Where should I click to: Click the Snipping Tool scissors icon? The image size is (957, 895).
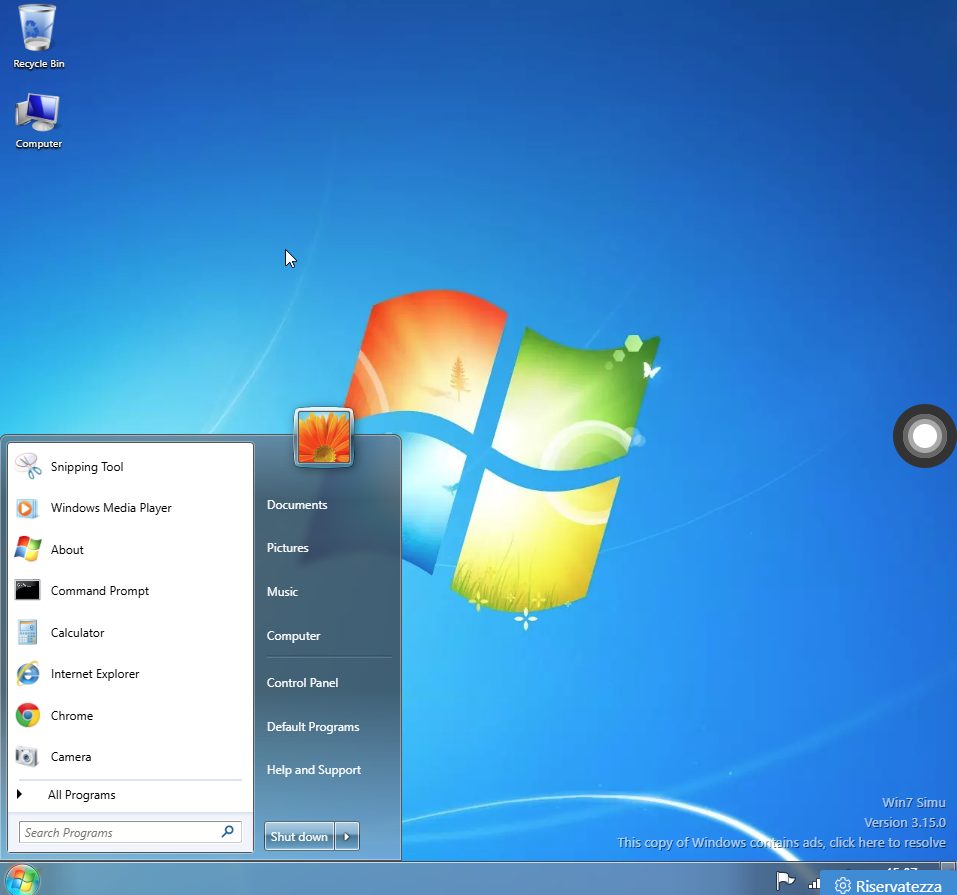(28, 466)
